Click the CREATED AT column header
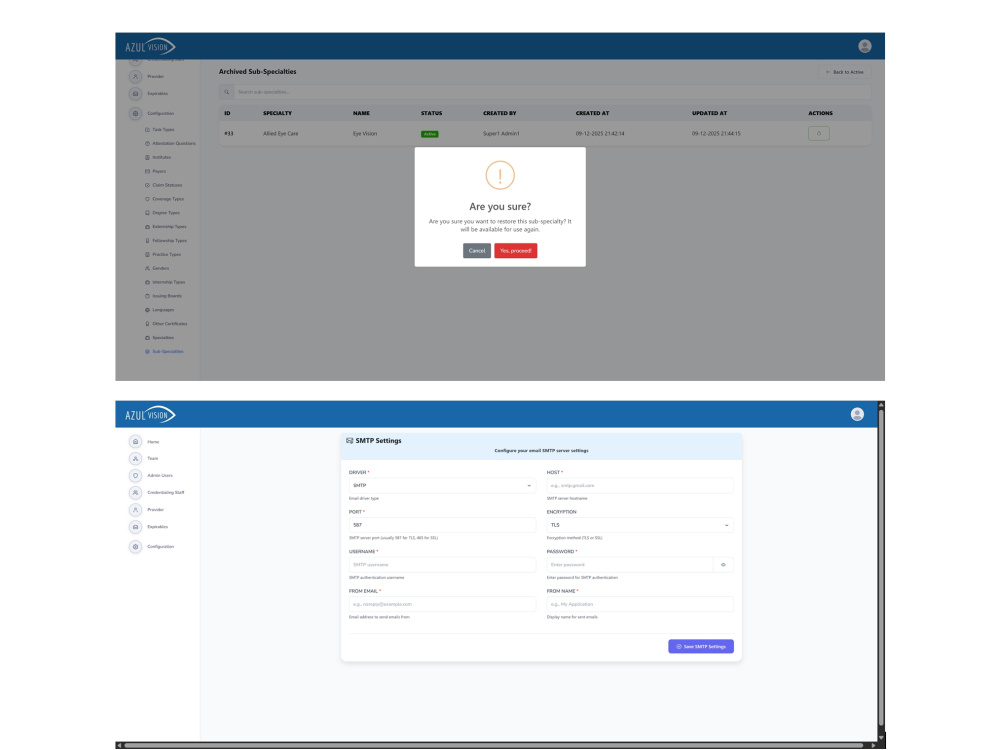1000x750 pixels. pos(592,114)
